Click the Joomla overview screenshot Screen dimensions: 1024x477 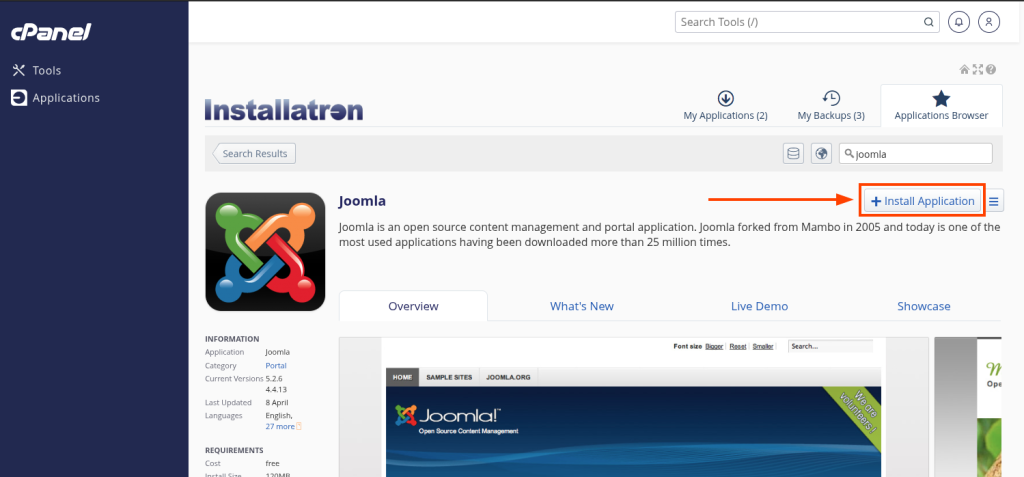pyautogui.click(x=633, y=407)
